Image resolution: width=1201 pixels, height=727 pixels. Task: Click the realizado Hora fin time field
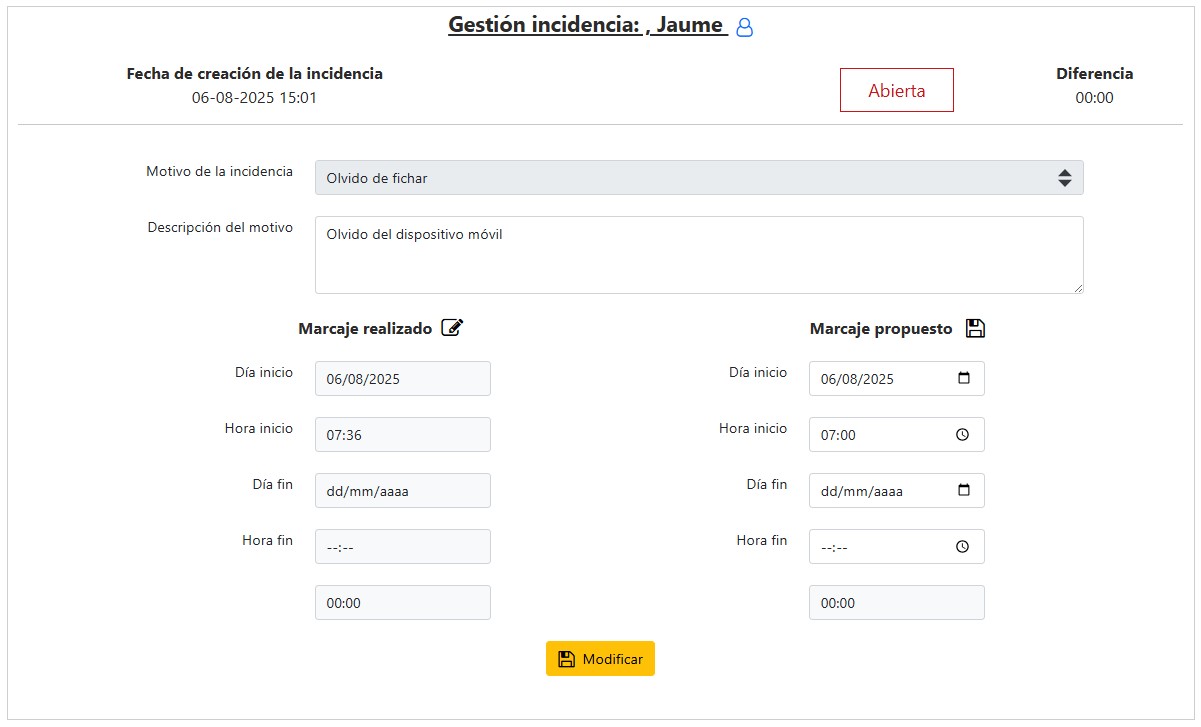pyautogui.click(x=403, y=547)
